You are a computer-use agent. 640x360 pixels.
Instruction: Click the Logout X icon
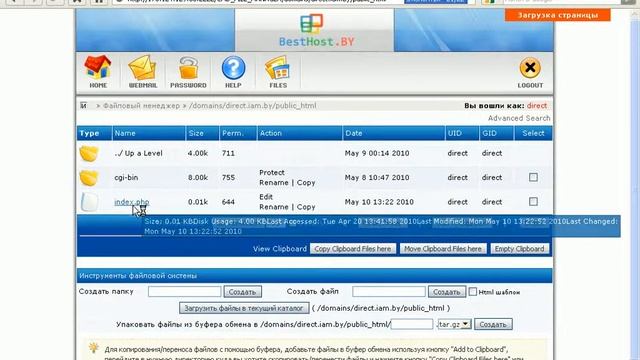[530, 73]
